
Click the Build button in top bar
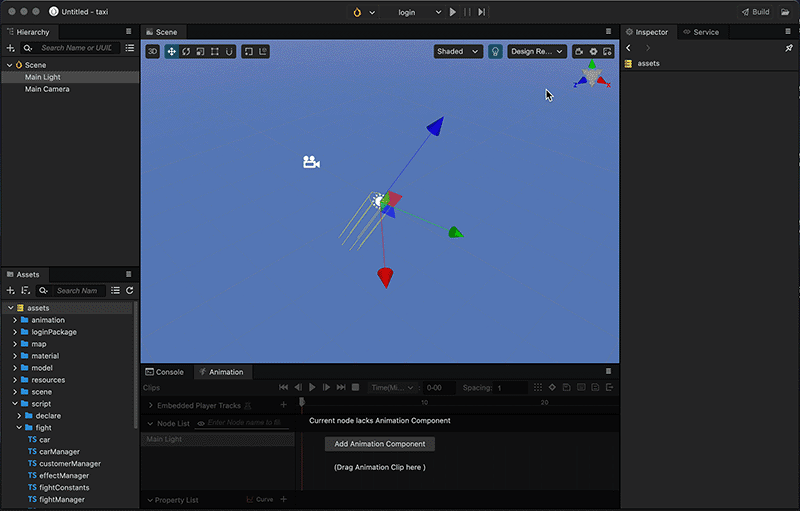pyautogui.click(x=755, y=12)
